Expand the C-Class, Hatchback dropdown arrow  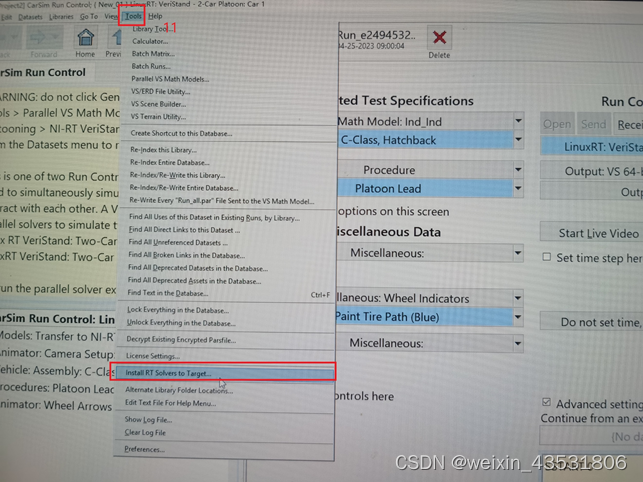[518, 139]
